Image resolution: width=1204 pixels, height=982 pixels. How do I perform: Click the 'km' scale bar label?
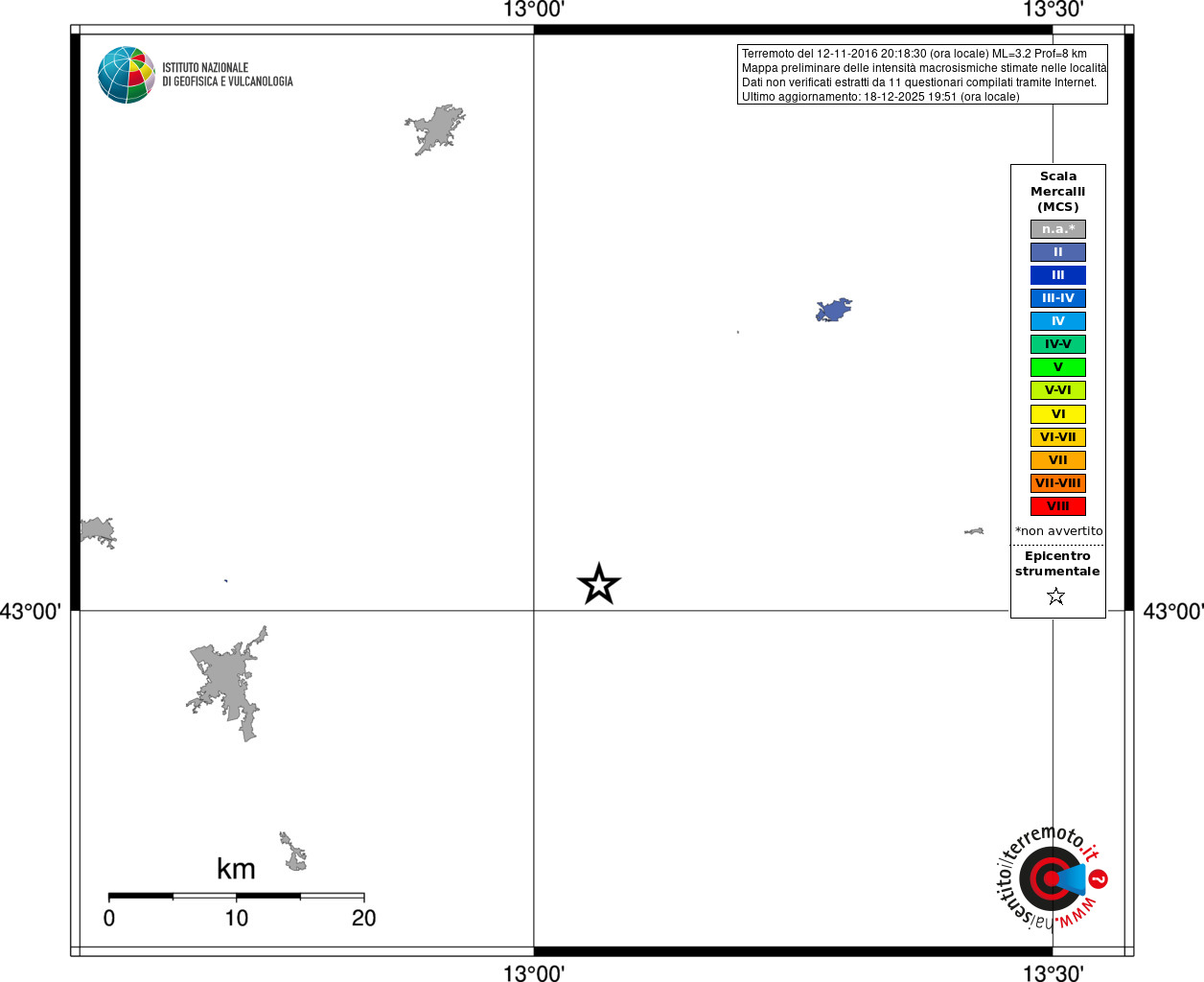[x=236, y=869]
